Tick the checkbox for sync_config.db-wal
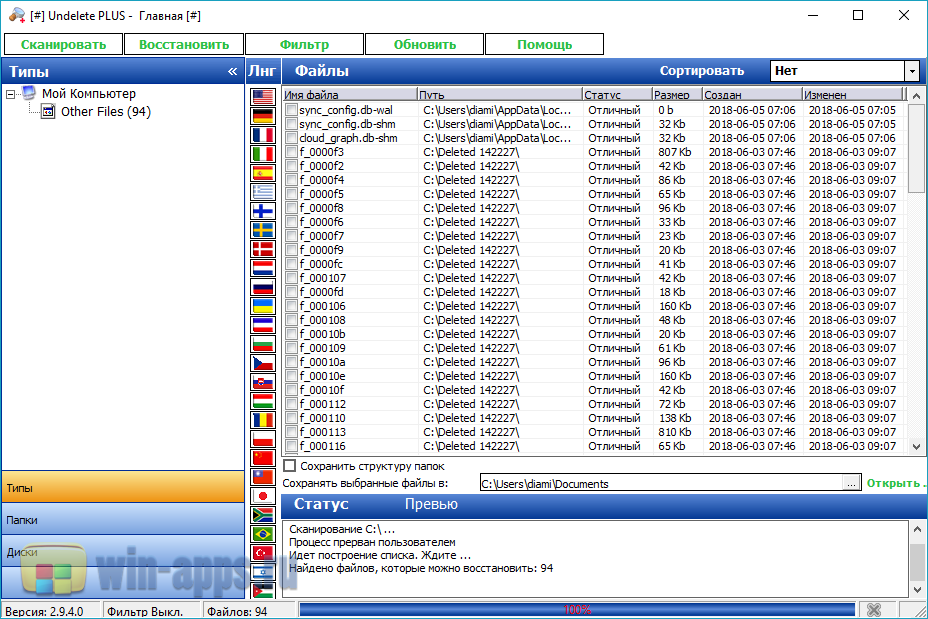This screenshot has height=619, width=928. tap(291, 110)
